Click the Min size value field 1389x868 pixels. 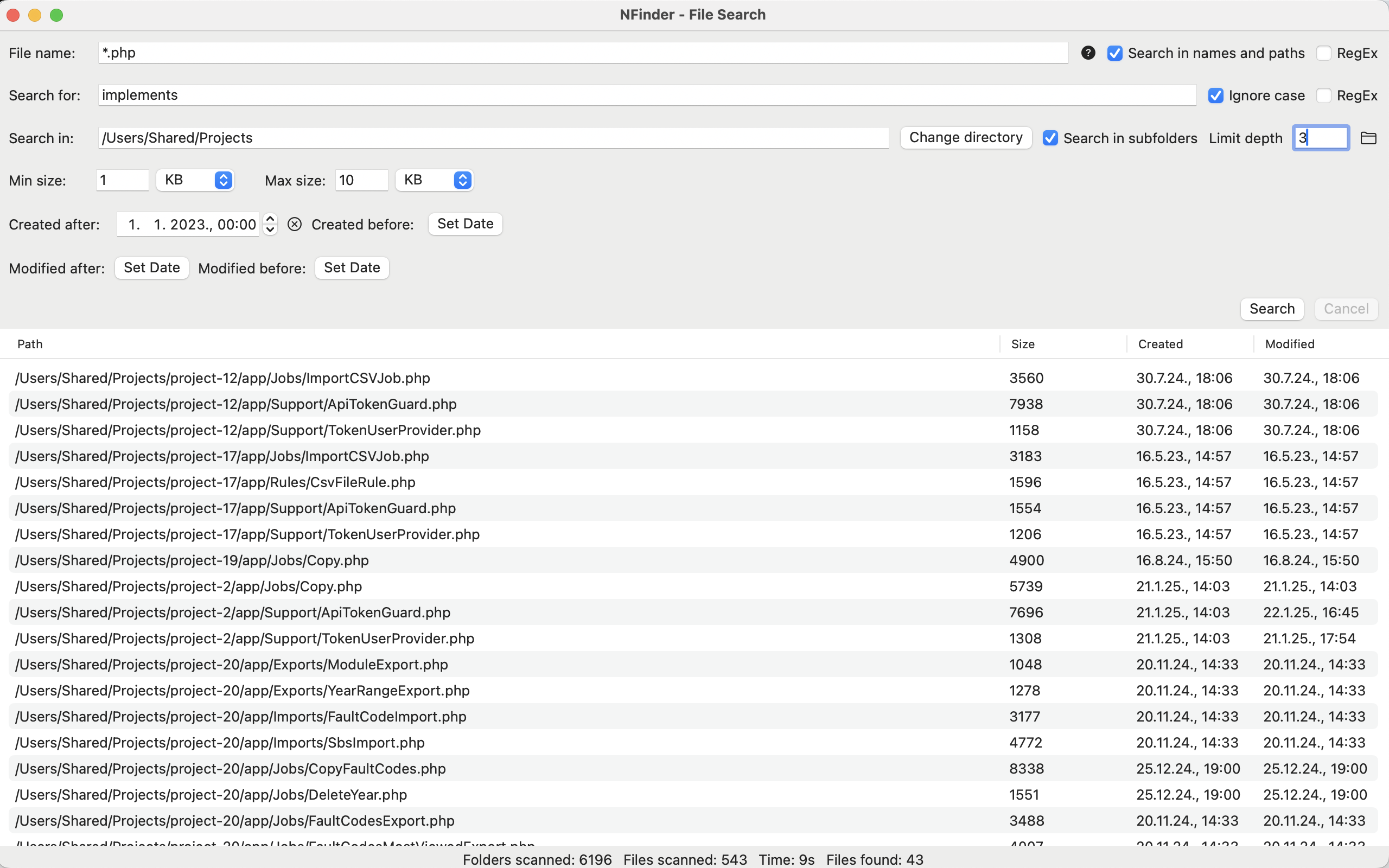122,180
